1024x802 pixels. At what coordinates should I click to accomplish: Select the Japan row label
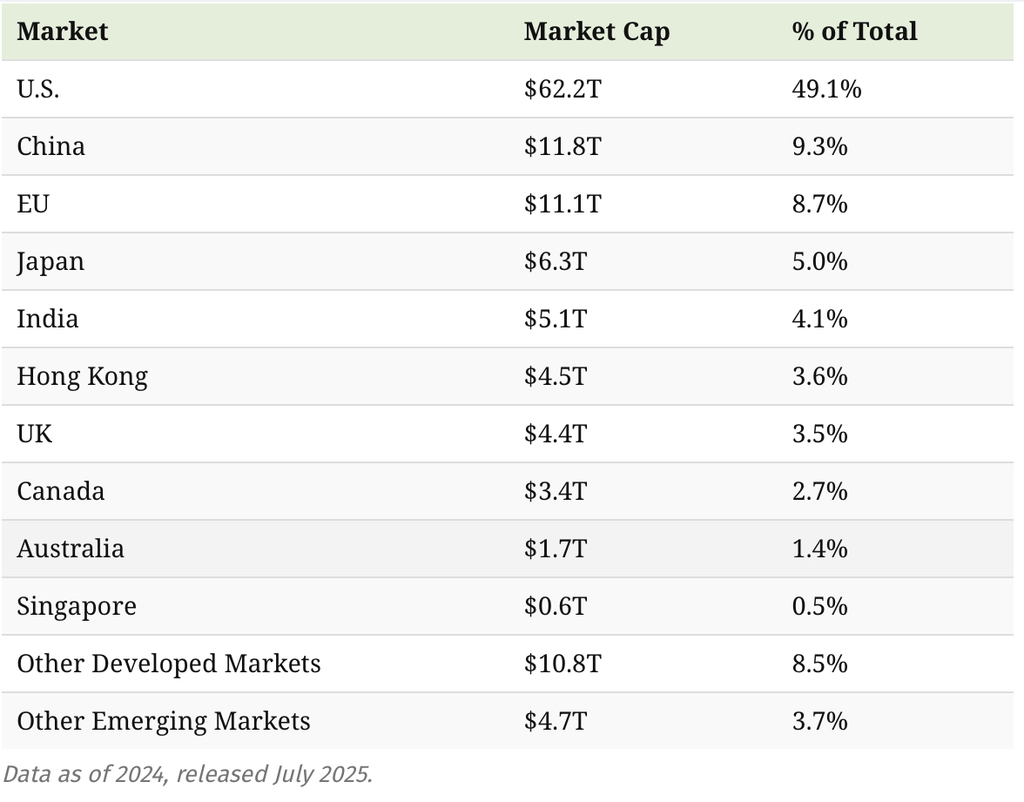click(51, 261)
